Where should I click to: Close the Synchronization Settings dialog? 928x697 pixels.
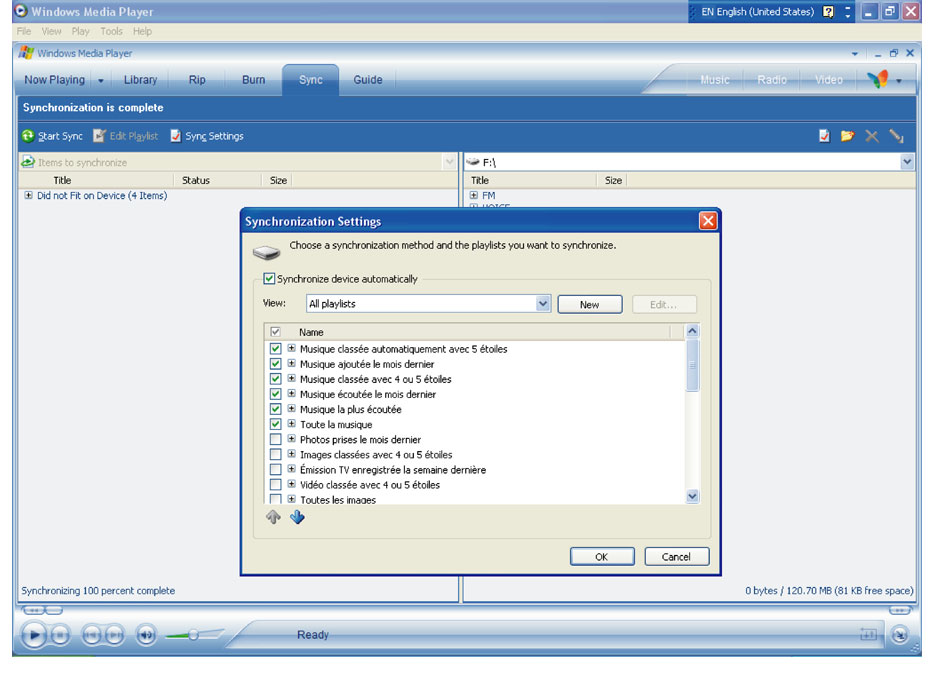[708, 221]
